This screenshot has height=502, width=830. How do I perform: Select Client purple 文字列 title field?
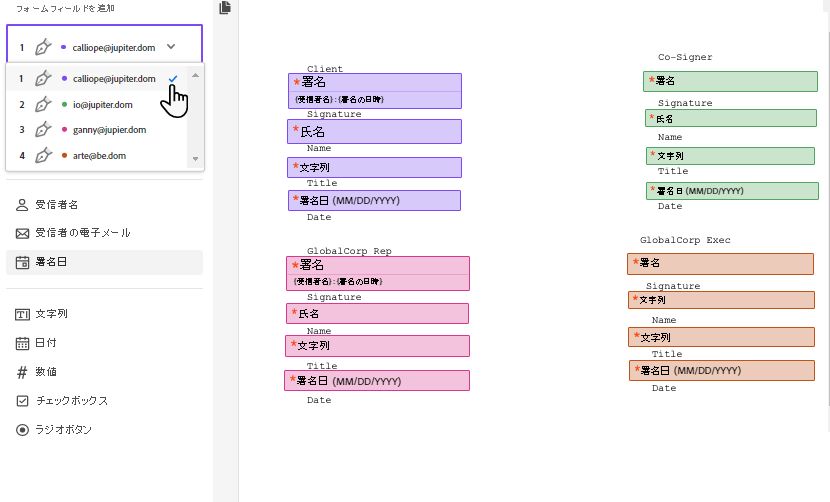point(374,167)
